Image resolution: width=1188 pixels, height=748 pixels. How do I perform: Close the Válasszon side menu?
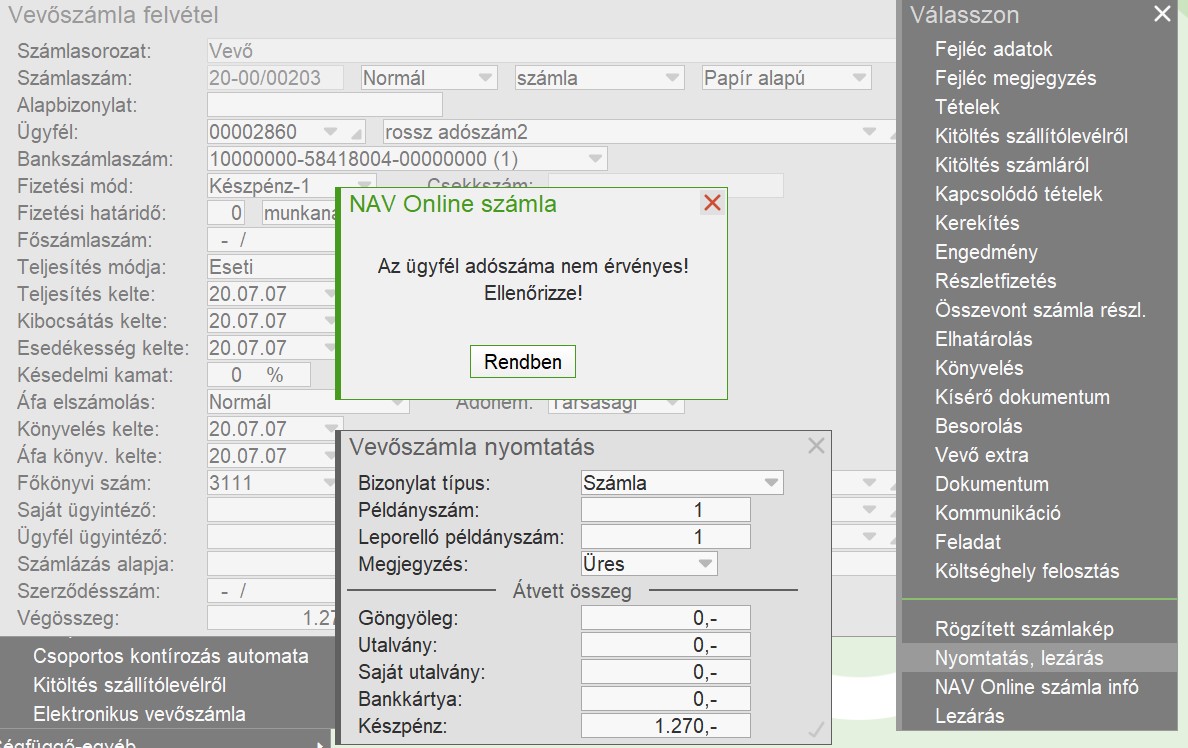pyautogui.click(x=1161, y=14)
